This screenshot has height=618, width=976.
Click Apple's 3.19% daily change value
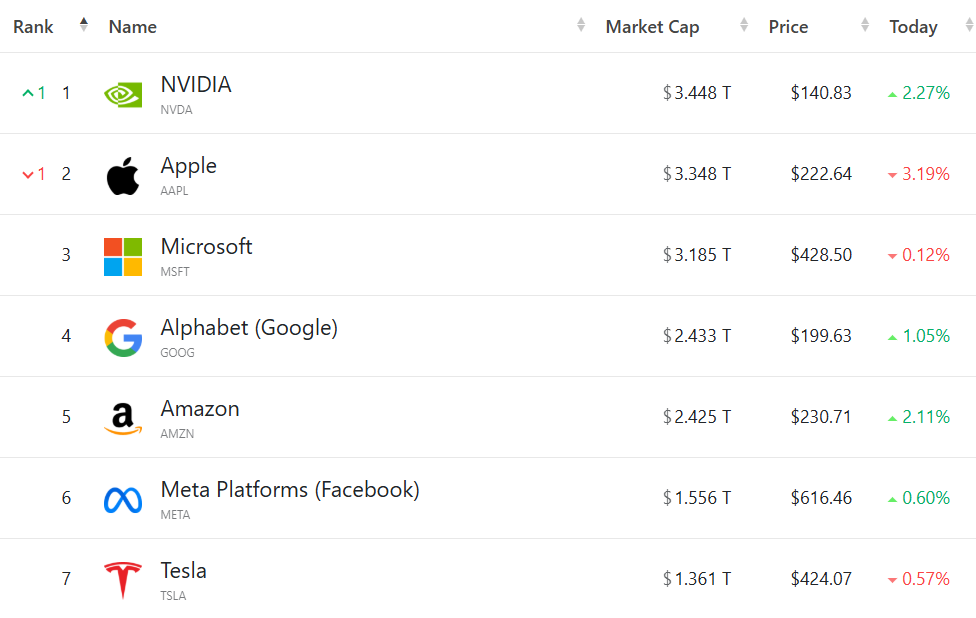925,174
